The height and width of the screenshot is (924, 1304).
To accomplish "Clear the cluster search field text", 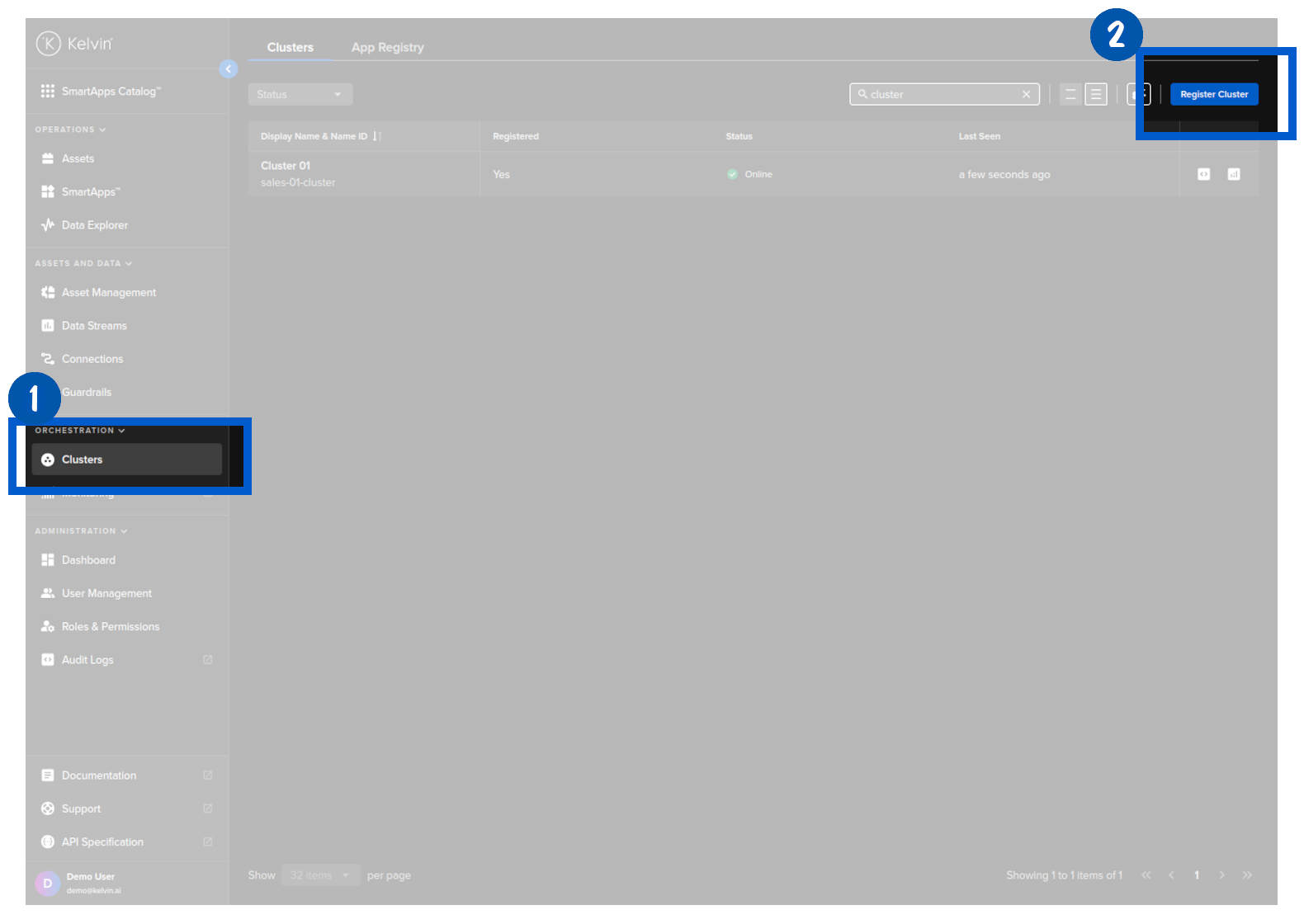I will pyautogui.click(x=1026, y=94).
